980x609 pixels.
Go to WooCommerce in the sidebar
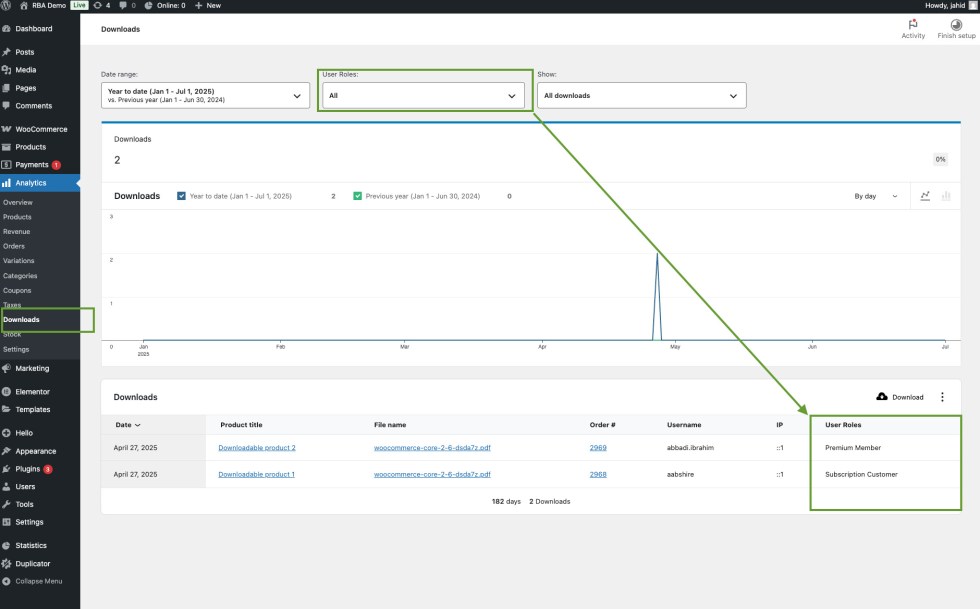coord(41,129)
